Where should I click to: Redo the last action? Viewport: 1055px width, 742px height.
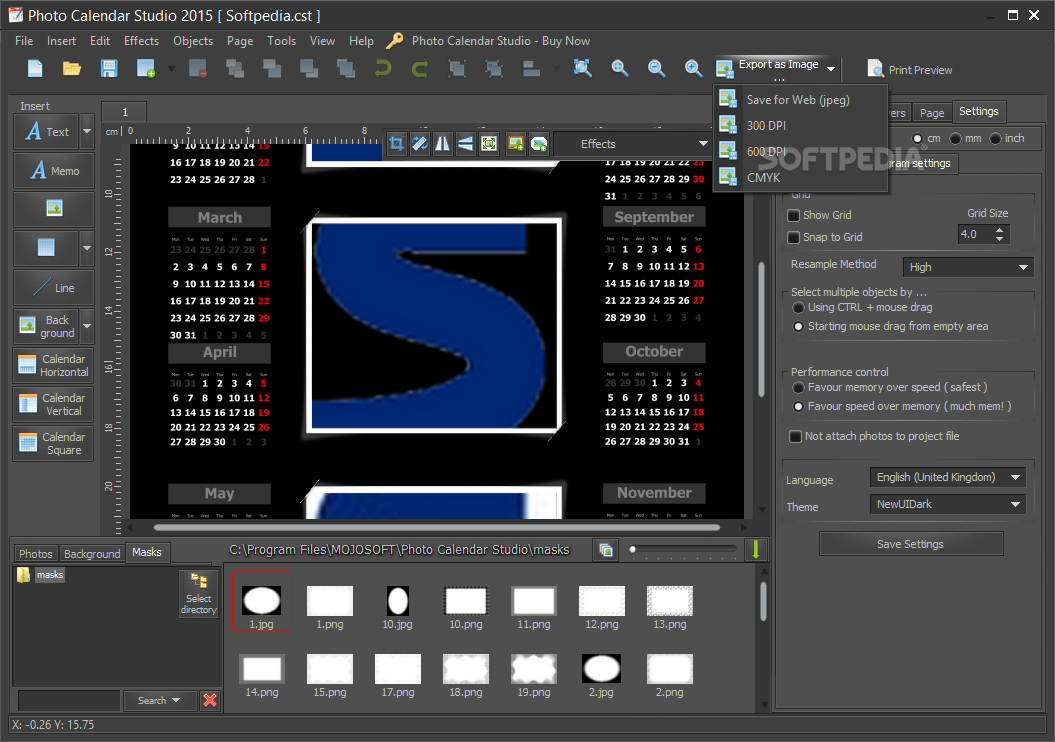point(420,69)
